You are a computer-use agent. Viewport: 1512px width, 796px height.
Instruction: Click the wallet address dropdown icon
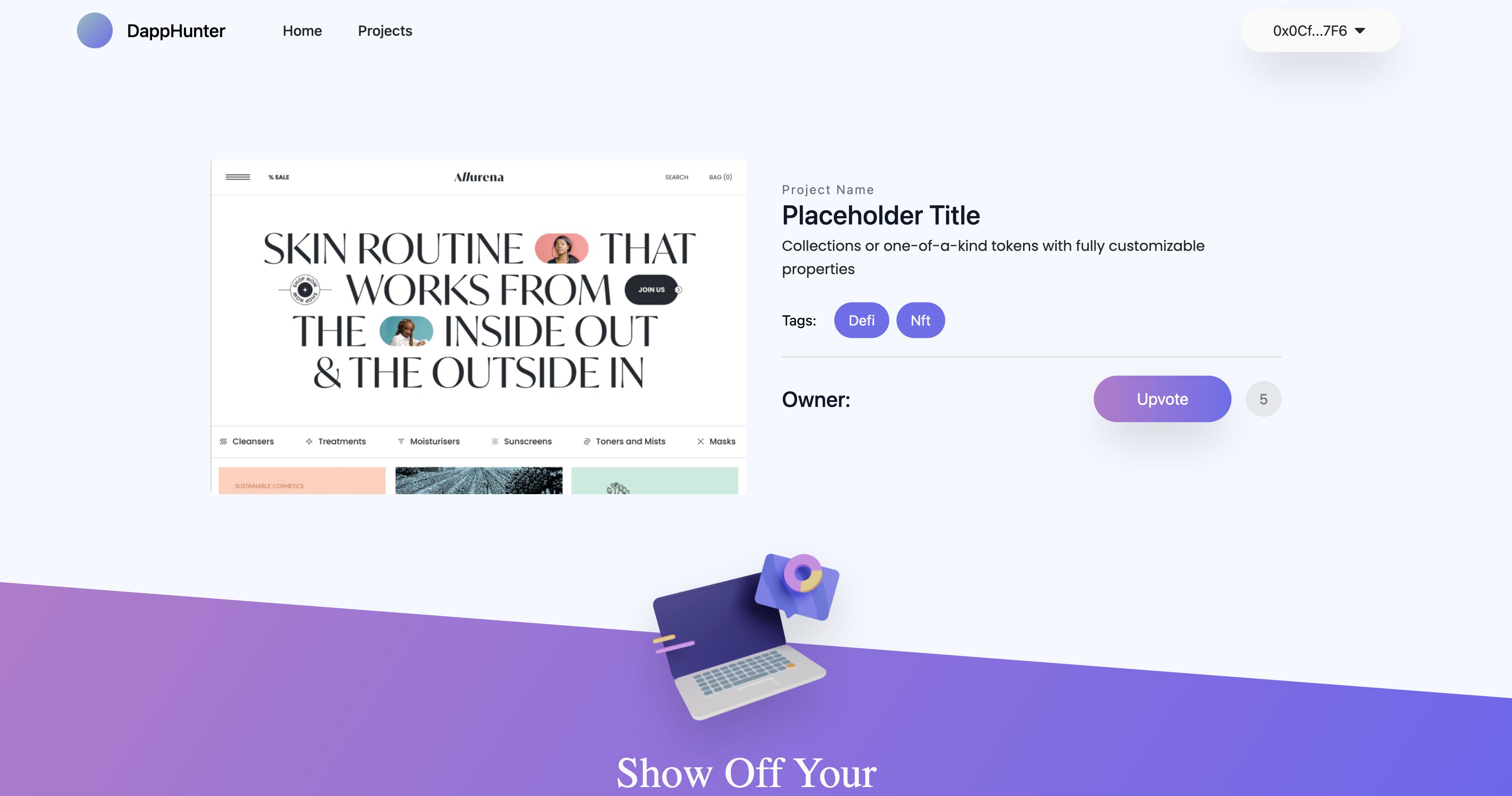[x=1362, y=30]
